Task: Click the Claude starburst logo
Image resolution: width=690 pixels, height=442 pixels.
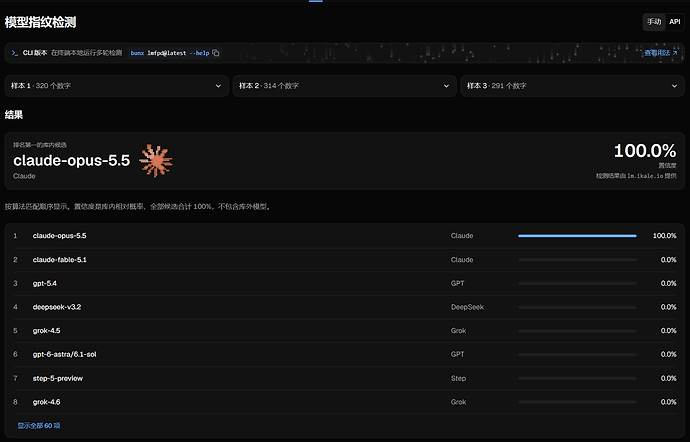Action: 156,161
